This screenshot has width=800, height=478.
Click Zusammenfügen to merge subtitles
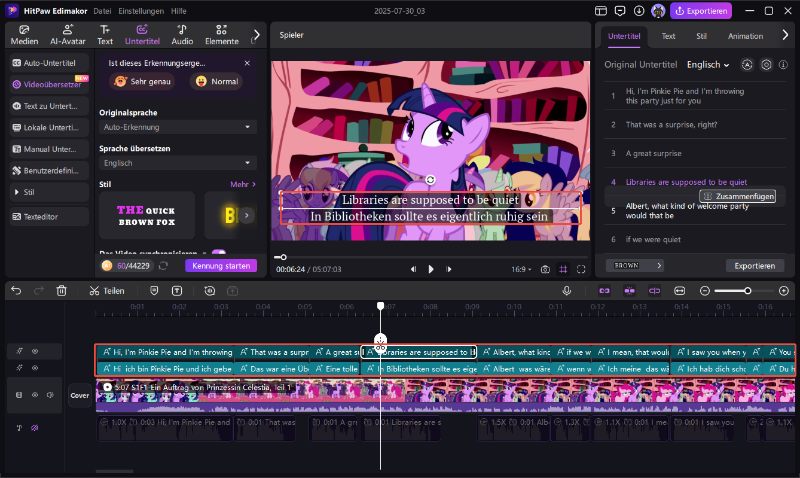[x=739, y=196]
